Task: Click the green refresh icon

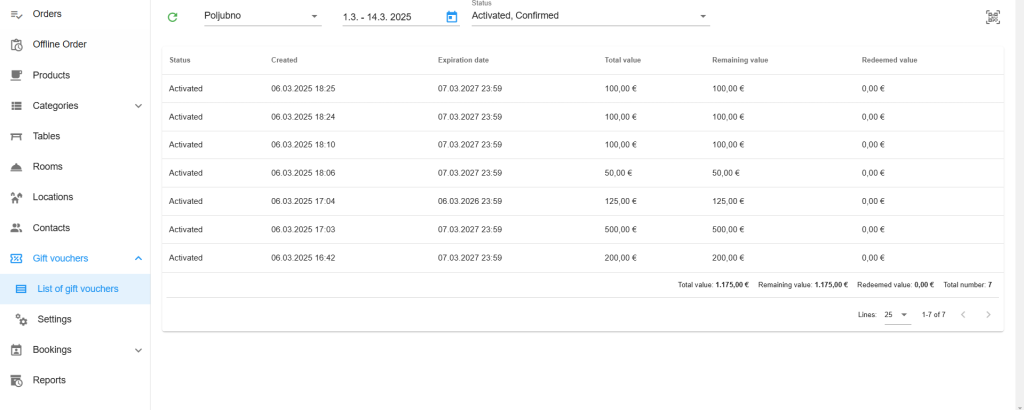Action: pyautogui.click(x=172, y=17)
